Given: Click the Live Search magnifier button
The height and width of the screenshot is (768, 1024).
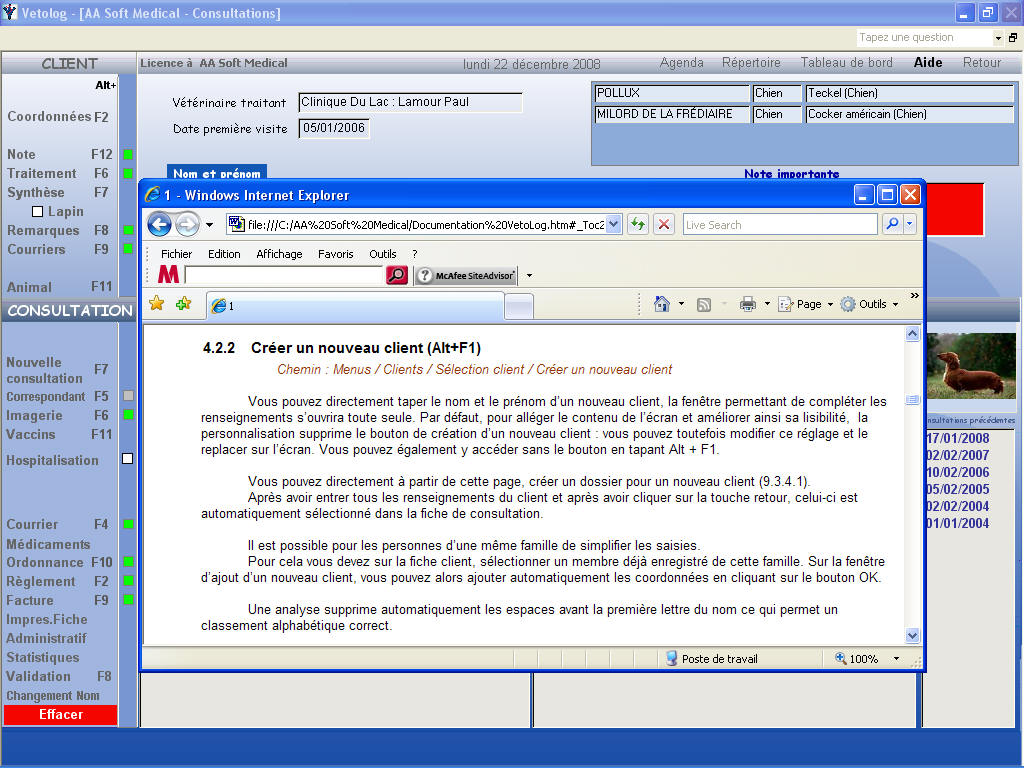Looking at the screenshot, I should (892, 225).
